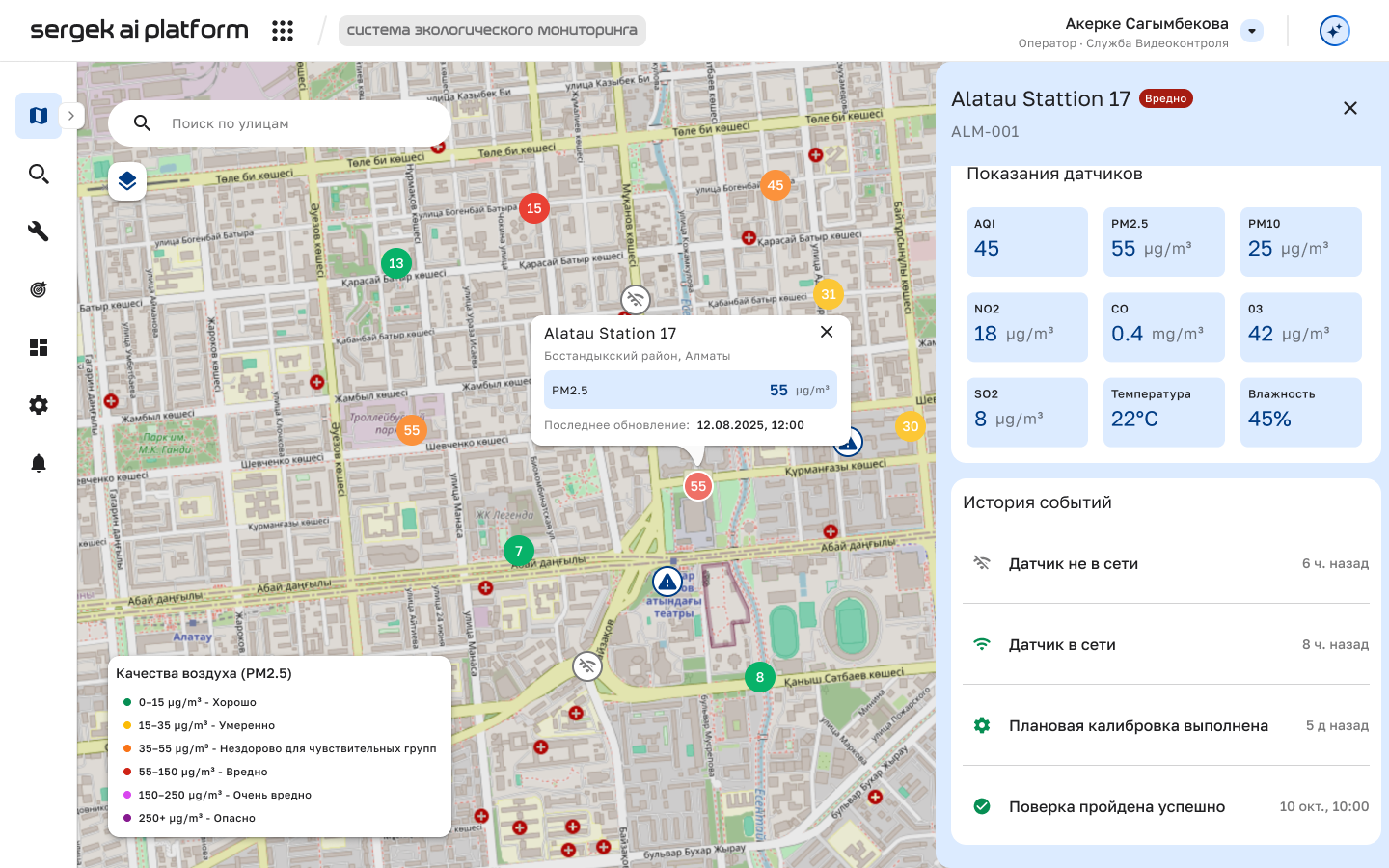Close the Alatau Stattion 17 side panel
Screen dimensions: 1389x868
(x=1350, y=108)
